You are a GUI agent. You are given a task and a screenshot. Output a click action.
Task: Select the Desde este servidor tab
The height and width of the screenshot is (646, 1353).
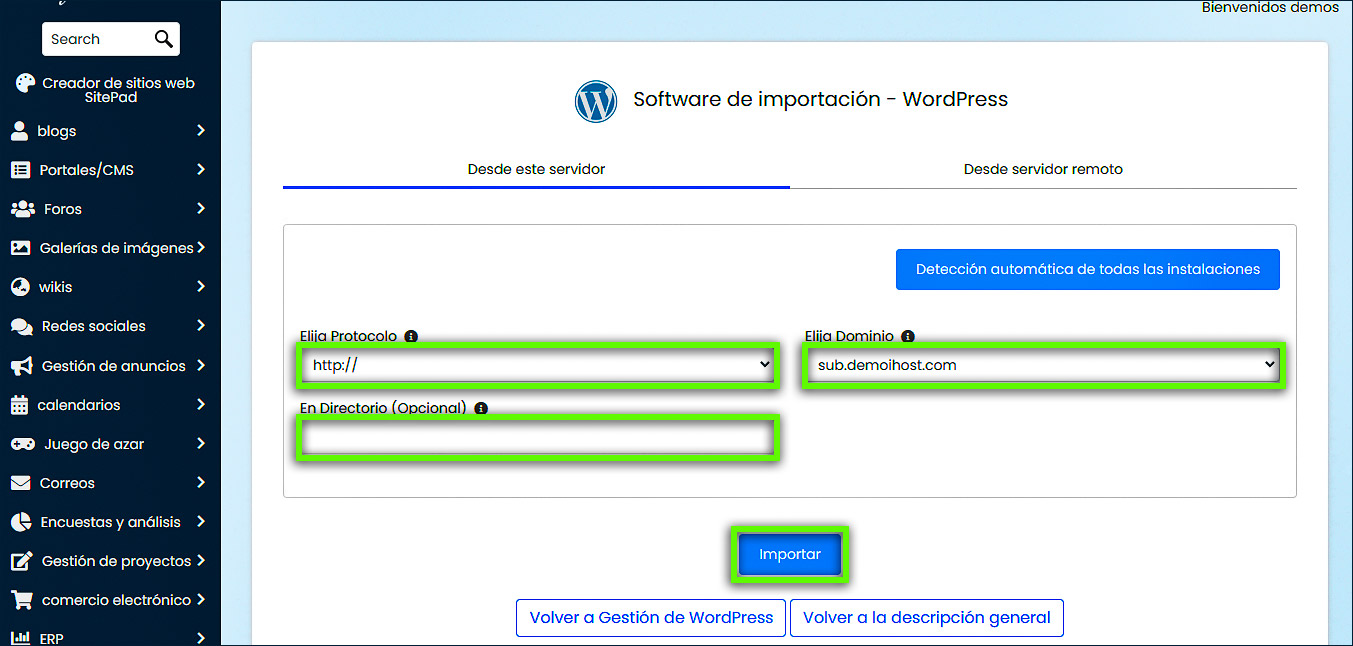536,170
